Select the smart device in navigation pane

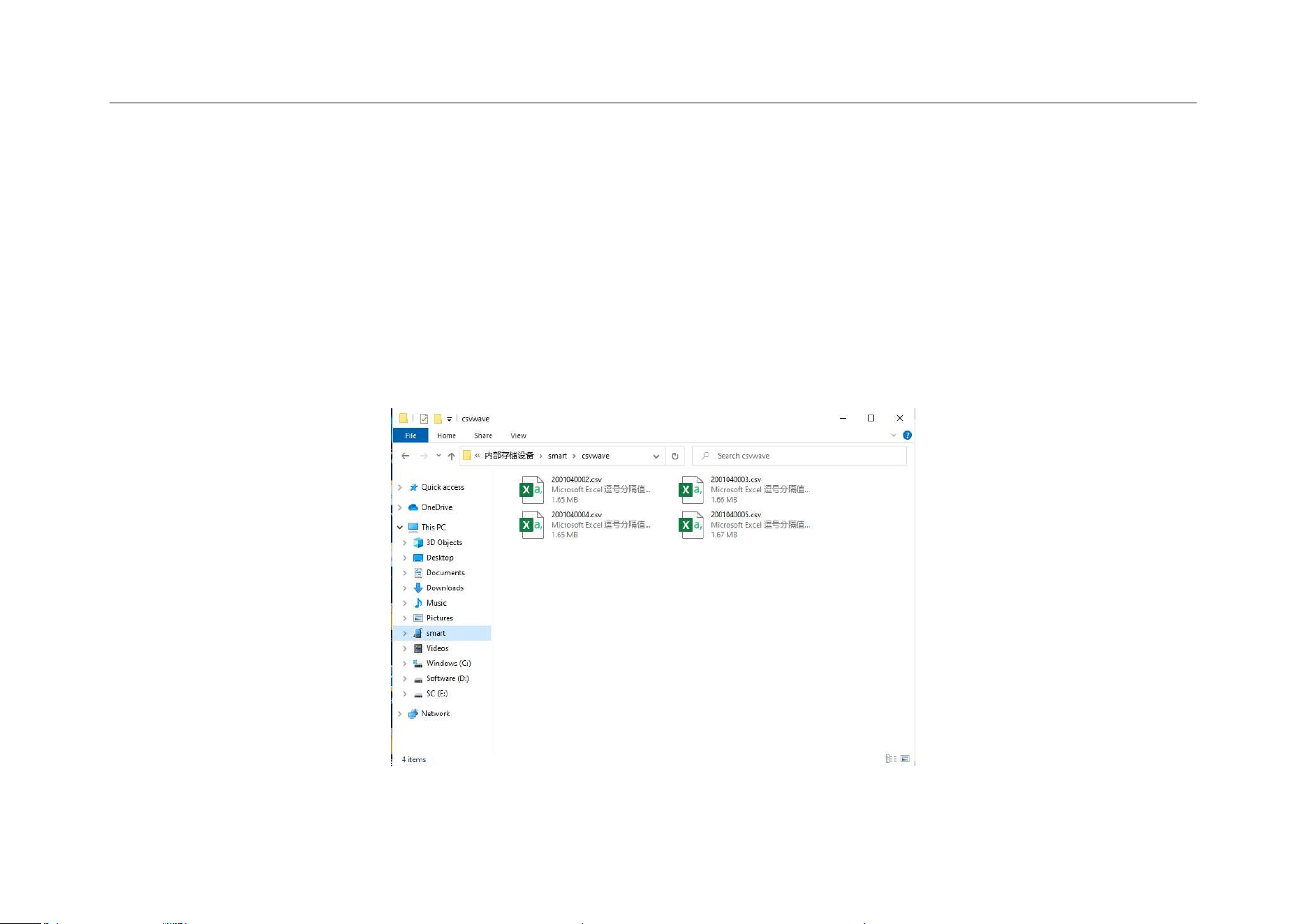(442, 633)
